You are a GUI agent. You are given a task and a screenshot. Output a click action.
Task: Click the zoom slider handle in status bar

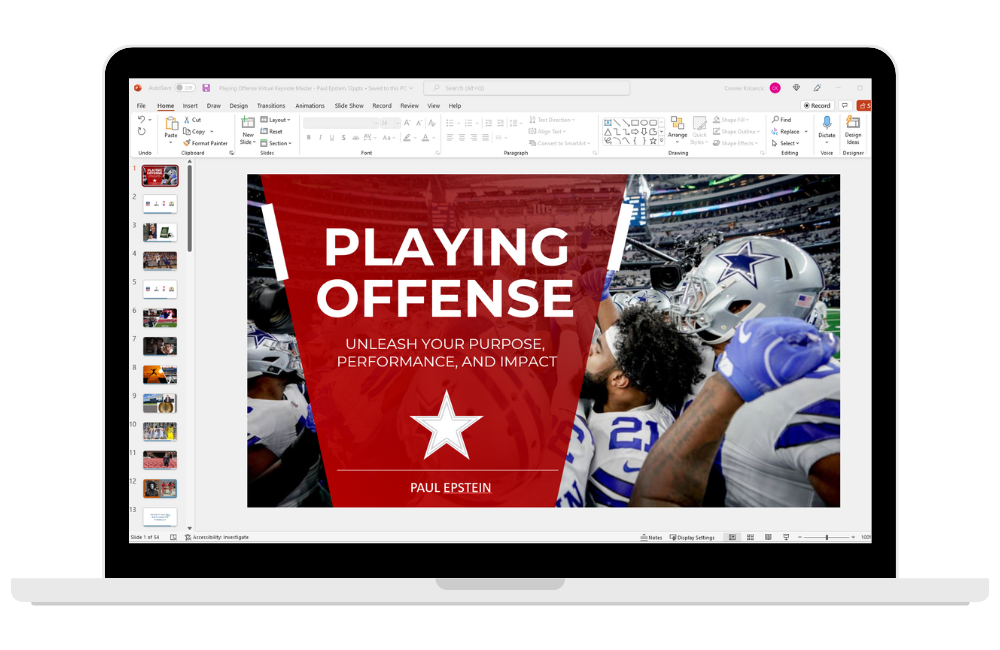click(827, 537)
